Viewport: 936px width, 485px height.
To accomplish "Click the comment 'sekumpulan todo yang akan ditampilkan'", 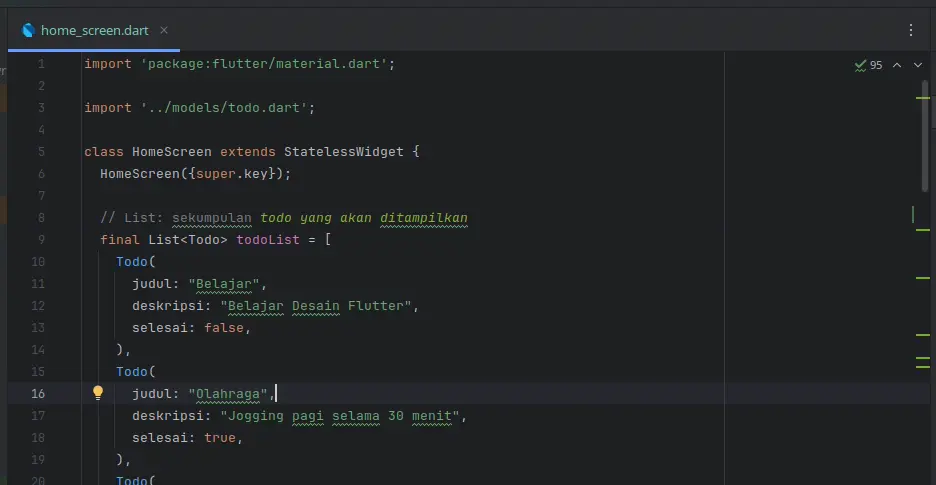I will 320,218.
